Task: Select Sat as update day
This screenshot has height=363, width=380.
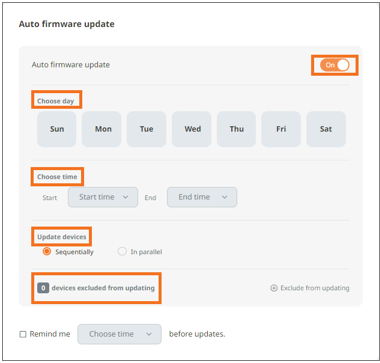Action: point(326,129)
